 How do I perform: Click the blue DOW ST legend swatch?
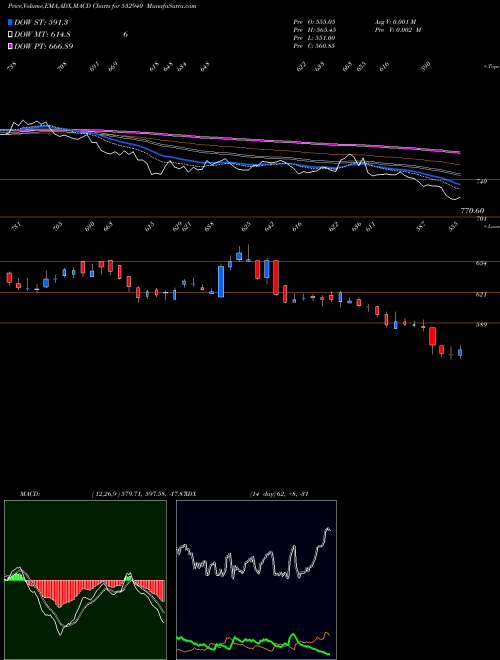tap(10, 22)
